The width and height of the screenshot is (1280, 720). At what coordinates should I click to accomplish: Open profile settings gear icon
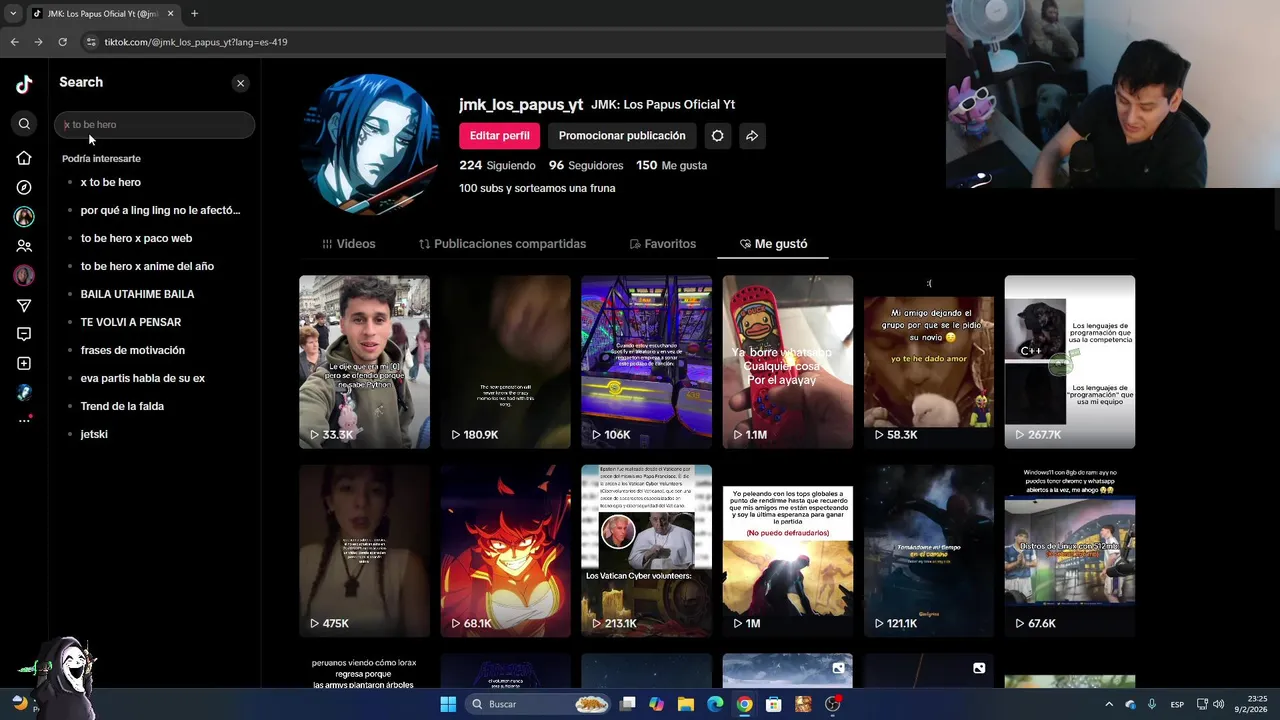(717, 136)
